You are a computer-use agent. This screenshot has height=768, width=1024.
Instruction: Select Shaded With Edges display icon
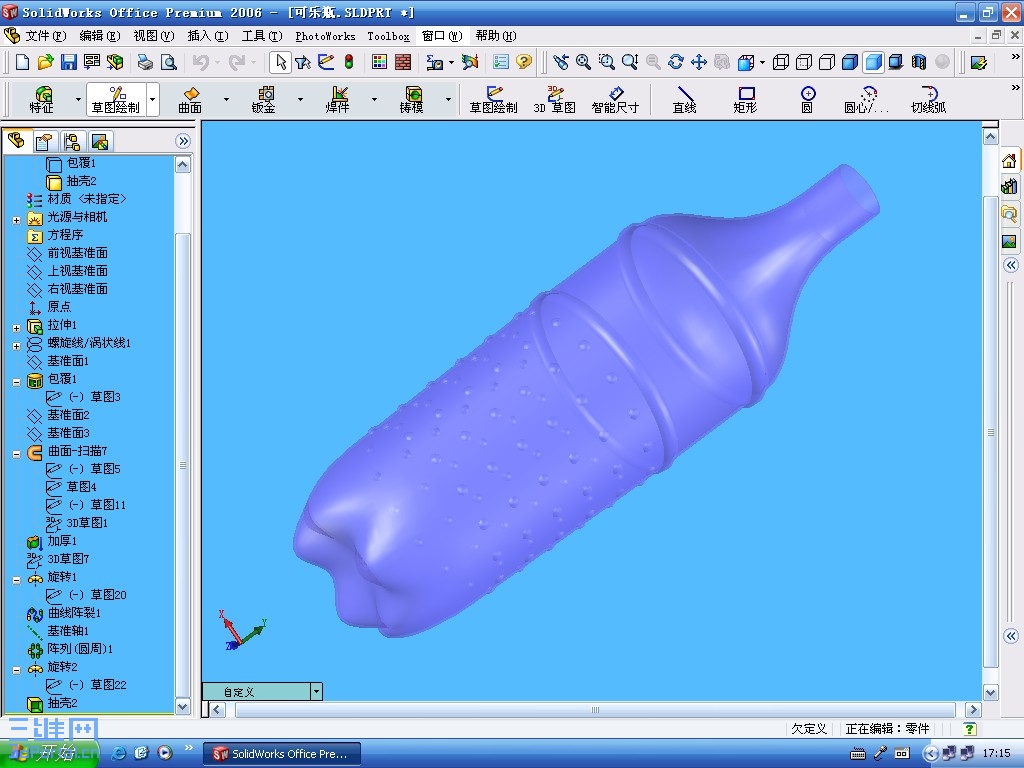[850, 62]
